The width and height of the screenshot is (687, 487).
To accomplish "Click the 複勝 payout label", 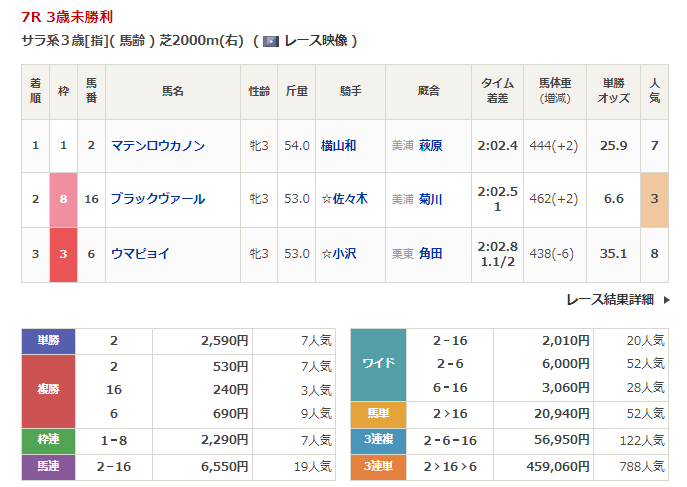I will (x=48, y=390).
